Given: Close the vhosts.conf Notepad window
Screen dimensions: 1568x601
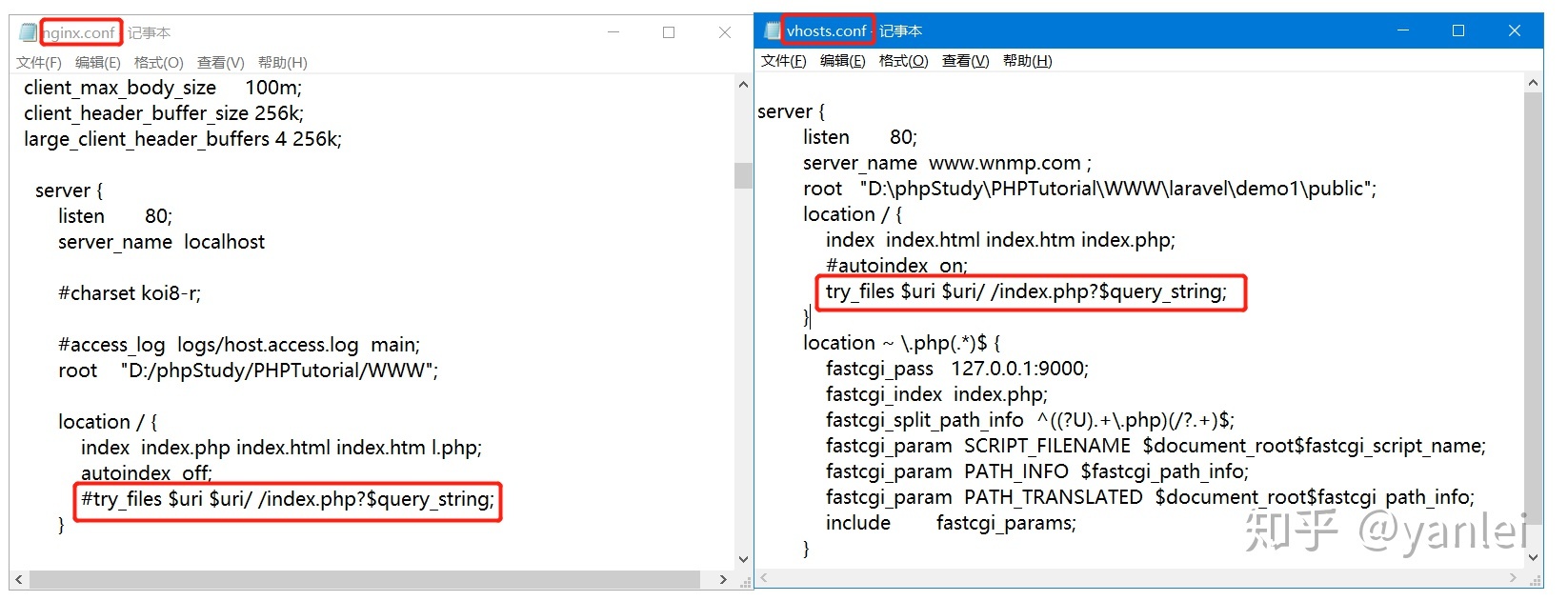Looking at the screenshot, I should point(1514,30).
